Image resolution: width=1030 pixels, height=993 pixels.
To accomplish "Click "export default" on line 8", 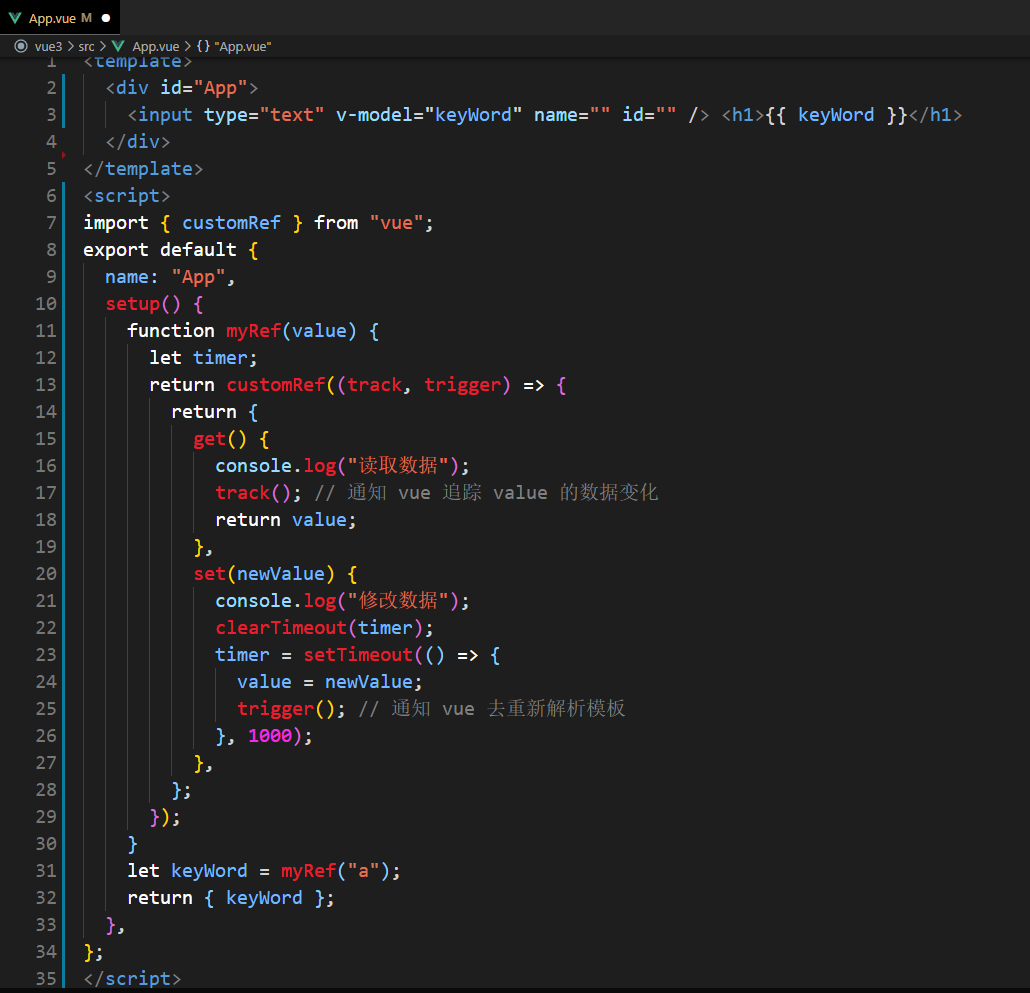I will pyautogui.click(x=160, y=250).
